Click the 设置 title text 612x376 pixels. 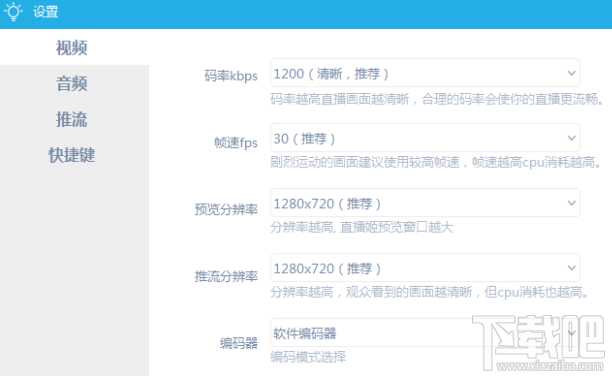(45, 12)
